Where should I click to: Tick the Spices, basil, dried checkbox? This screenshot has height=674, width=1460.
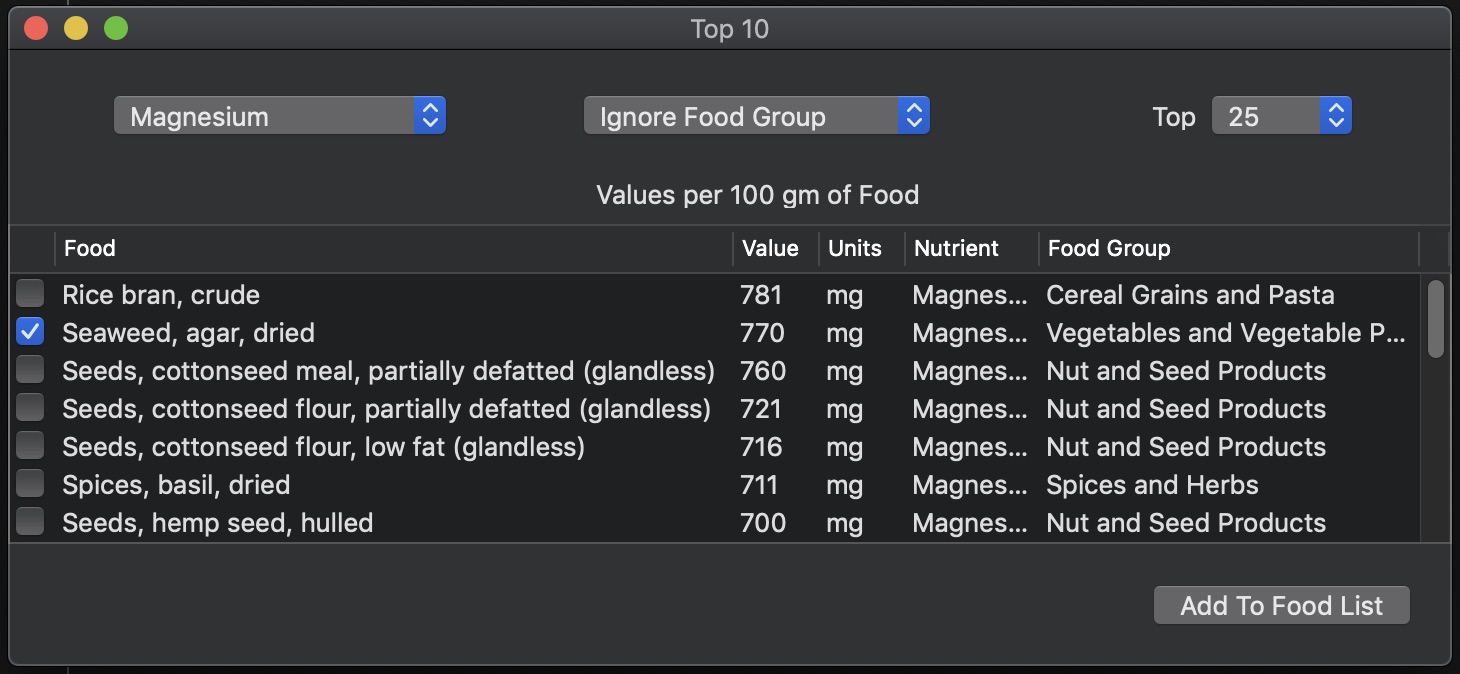coord(30,484)
